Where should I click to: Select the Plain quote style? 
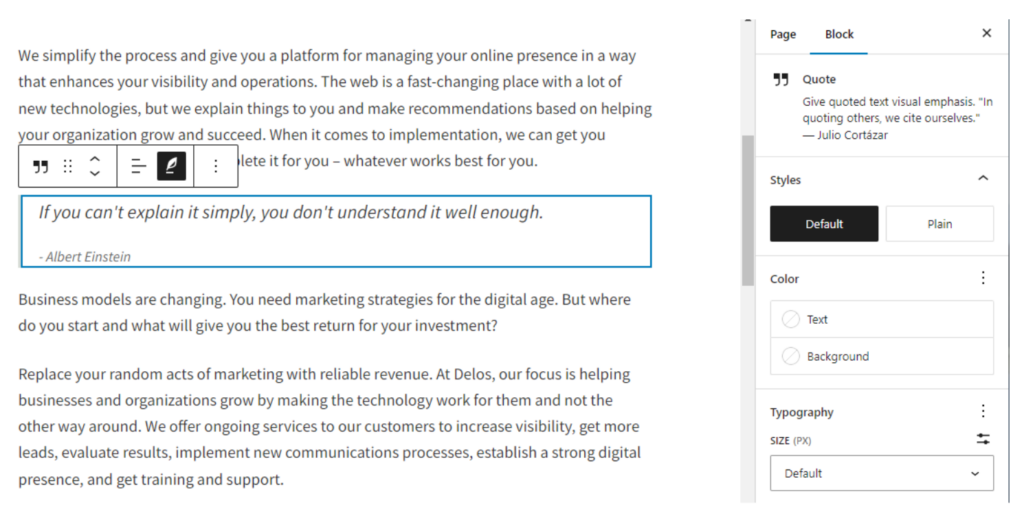point(939,224)
